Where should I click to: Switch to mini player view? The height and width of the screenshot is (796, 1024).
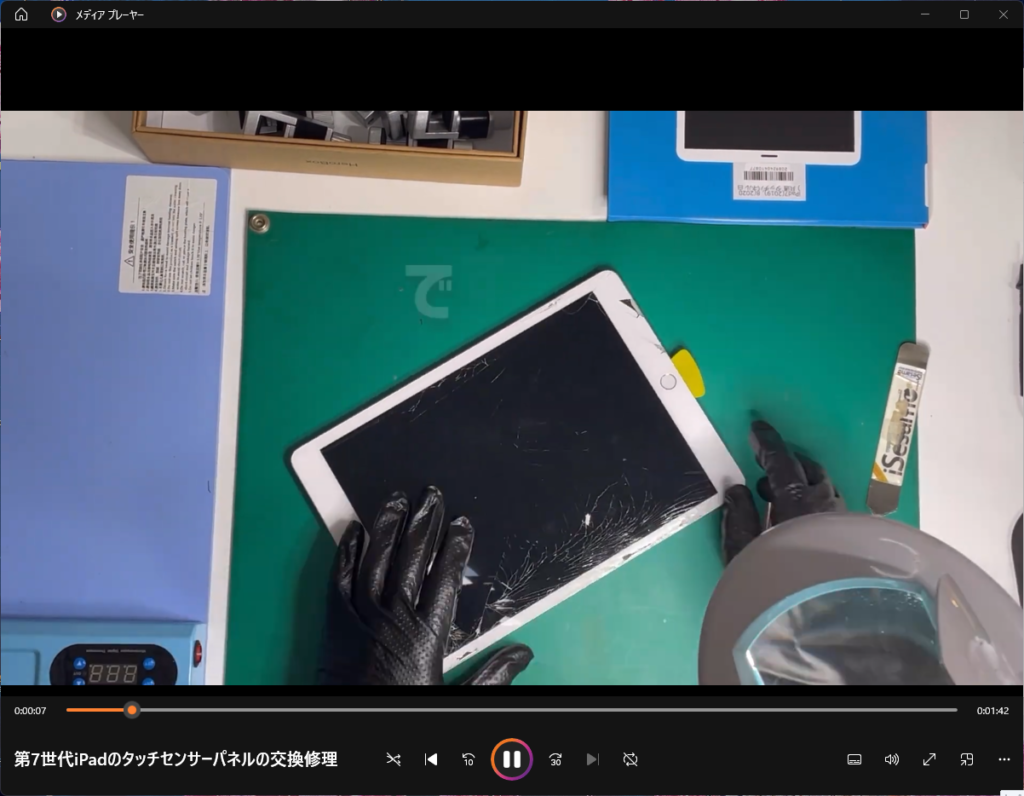click(966, 759)
